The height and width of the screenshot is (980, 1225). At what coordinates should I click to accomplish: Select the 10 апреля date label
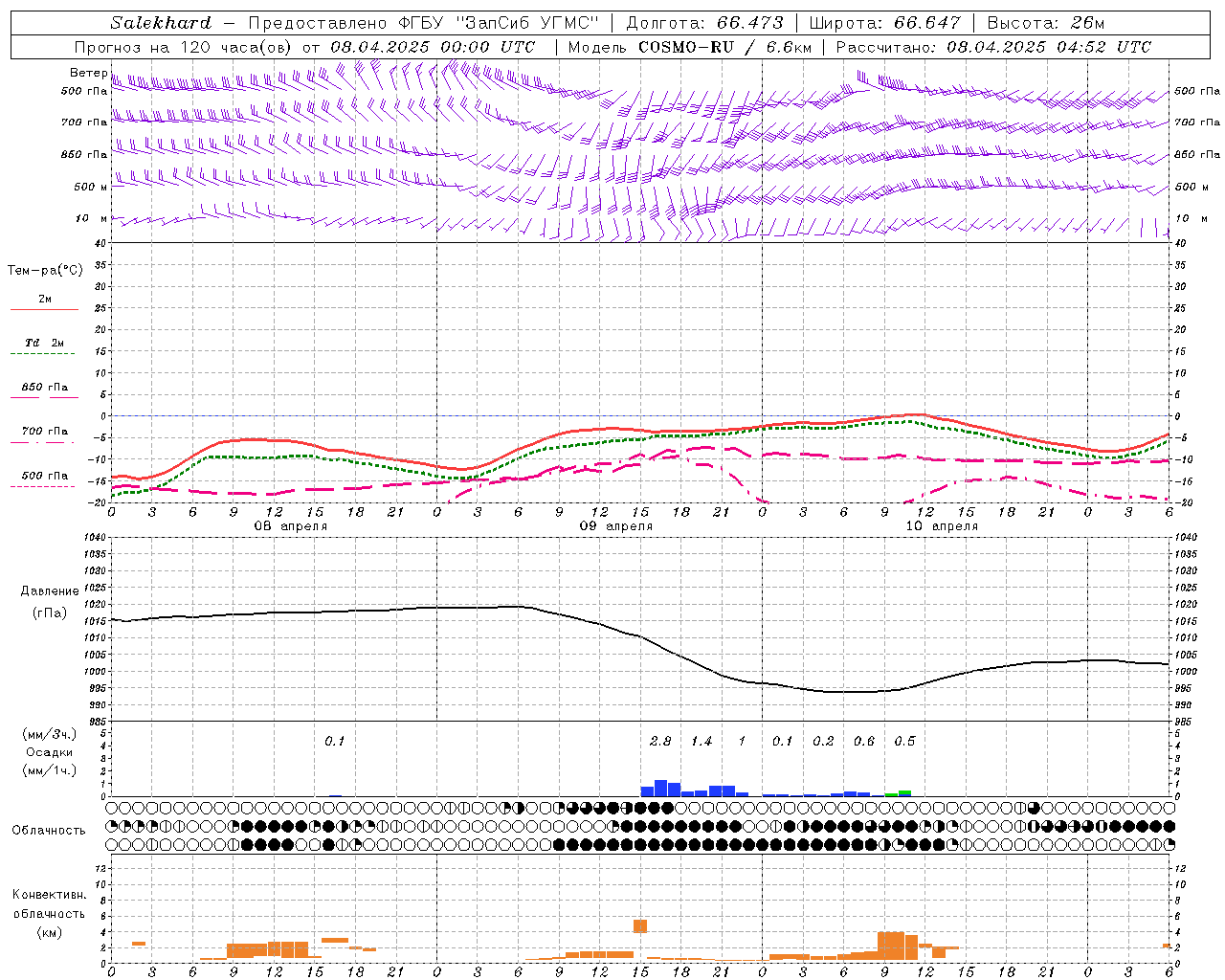[x=942, y=526]
